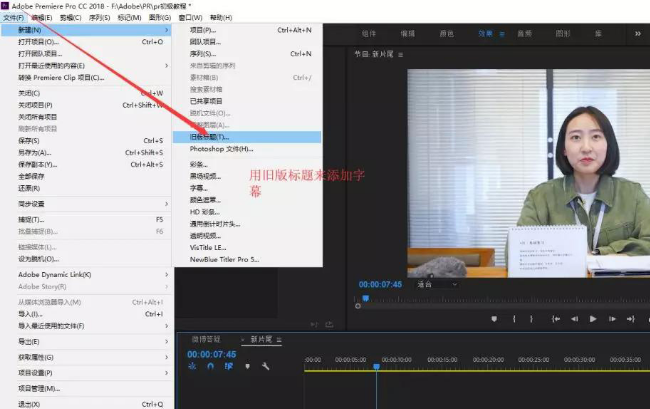Click 退出(X) to quit Premiere

click(86, 404)
